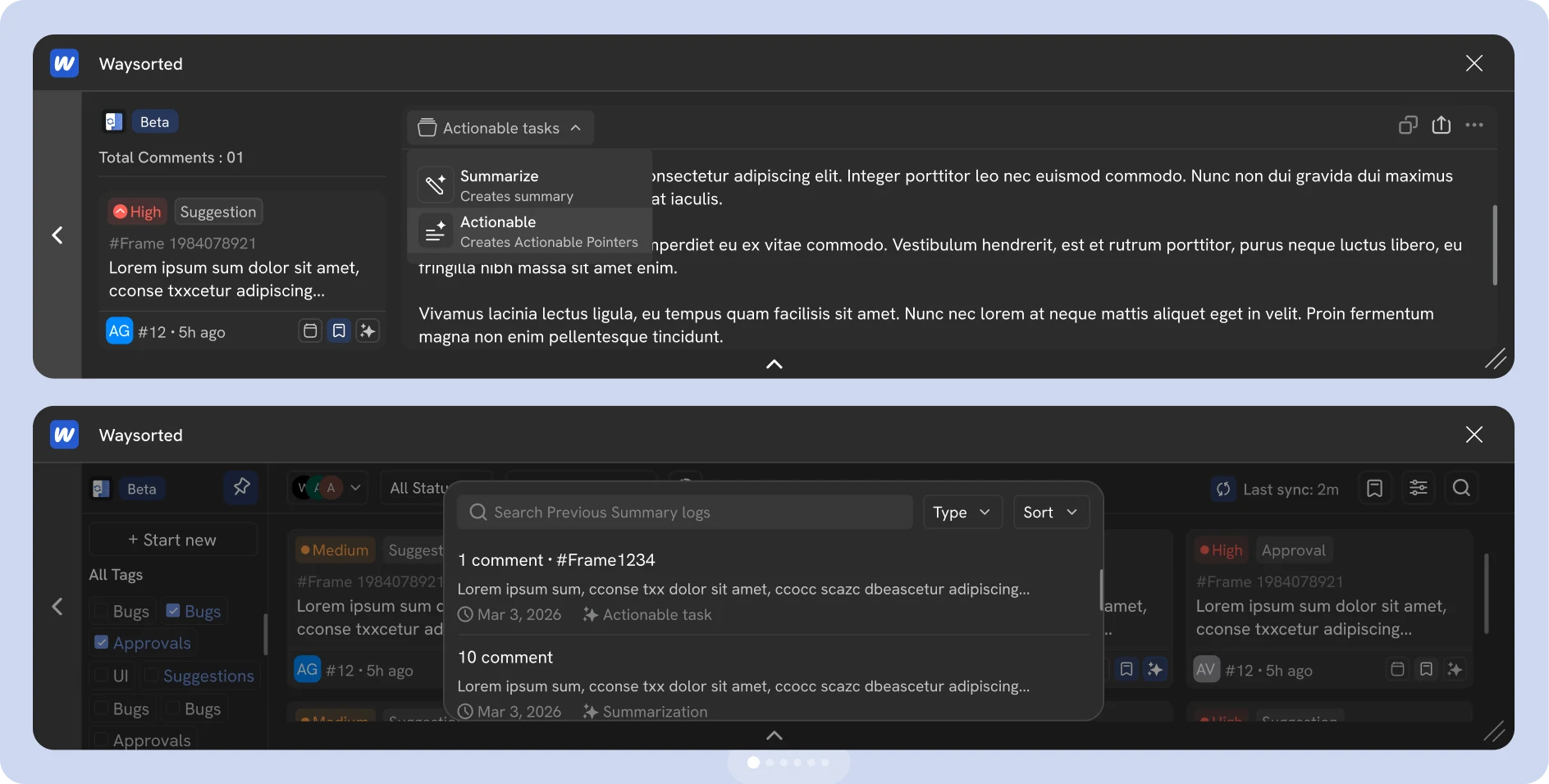Check the UI tag checkbox
The image size is (1549, 784).
click(x=101, y=676)
